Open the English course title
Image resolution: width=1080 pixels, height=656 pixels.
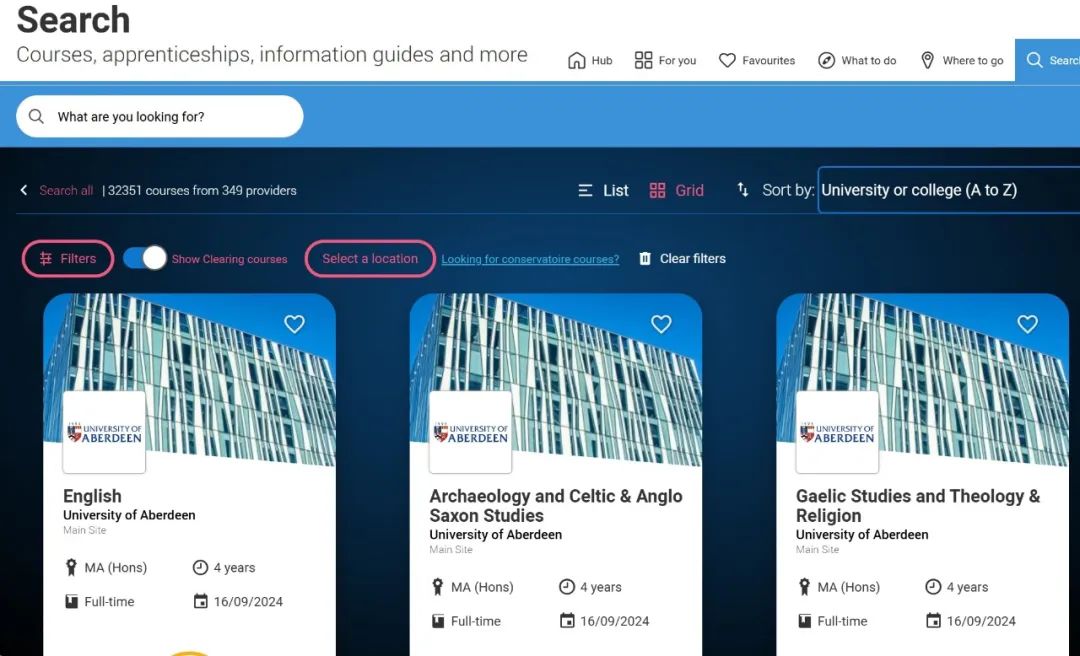pos(92,496)
